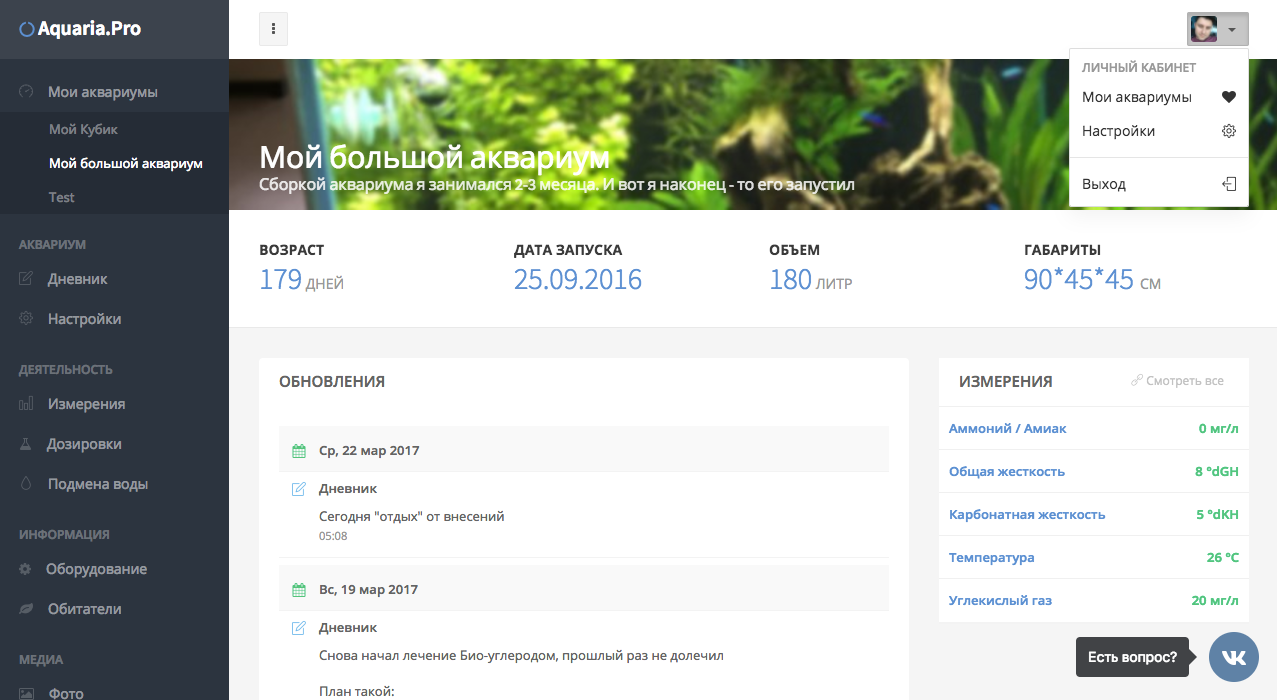1277x700 pixels.
Task: Open the Температура measurement
Action: pos(992,557)
